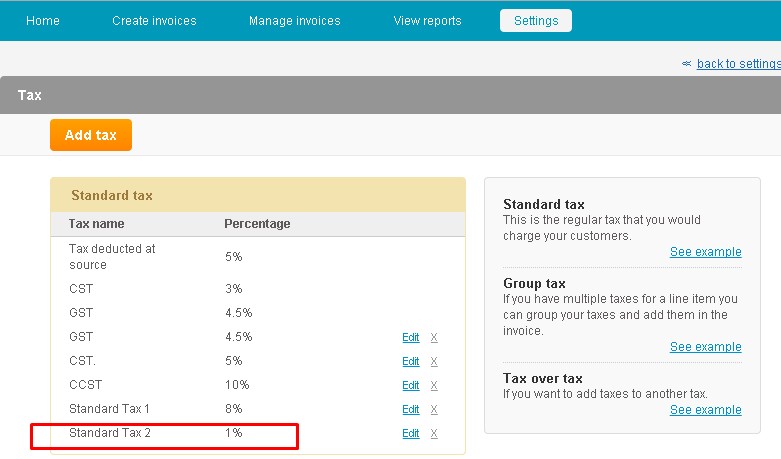Edit Standard Tax 1 entry
Screen dimensions: 781x459
click(x=410, y=409)
